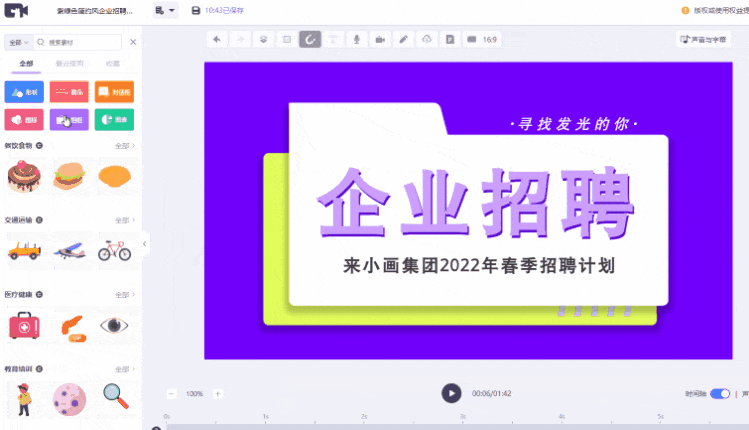Open the orange 对话框 speech bubble category
The image size is (749, 430).
click(x=114, y=92)
